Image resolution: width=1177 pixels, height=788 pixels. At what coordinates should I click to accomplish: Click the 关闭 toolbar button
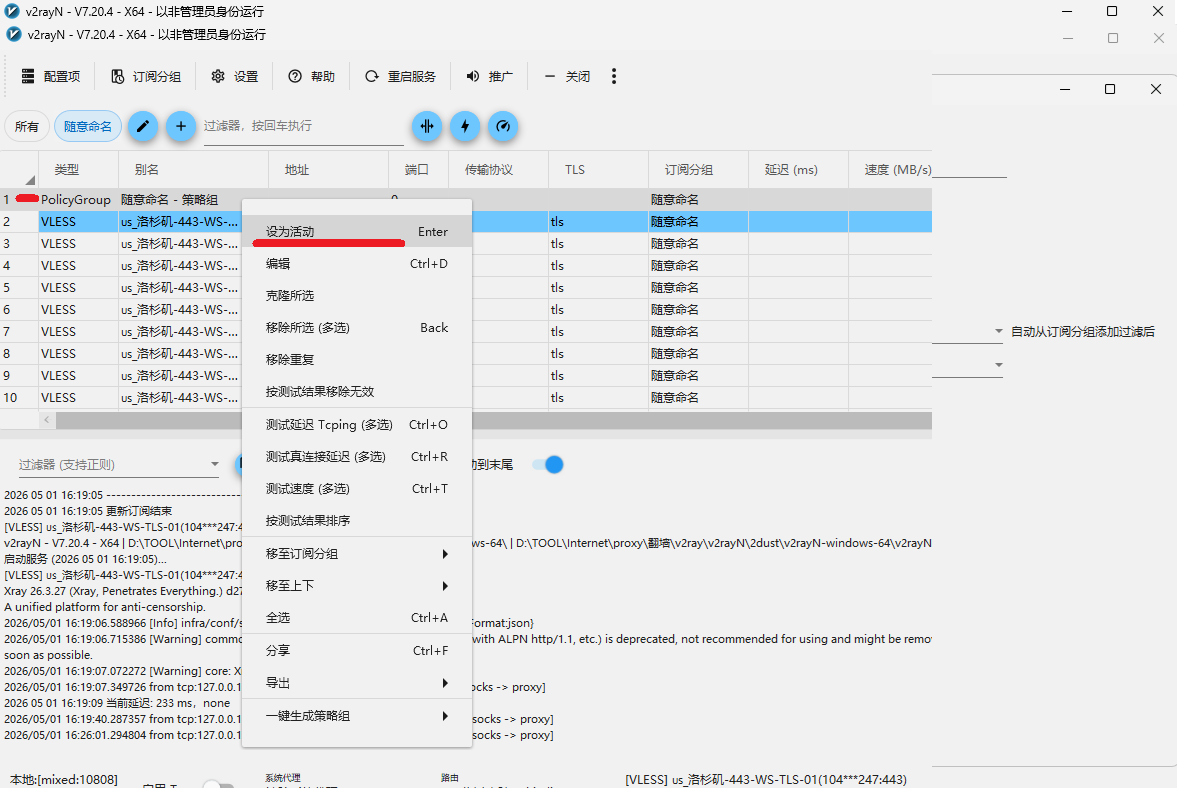click(x=567, y=77)
